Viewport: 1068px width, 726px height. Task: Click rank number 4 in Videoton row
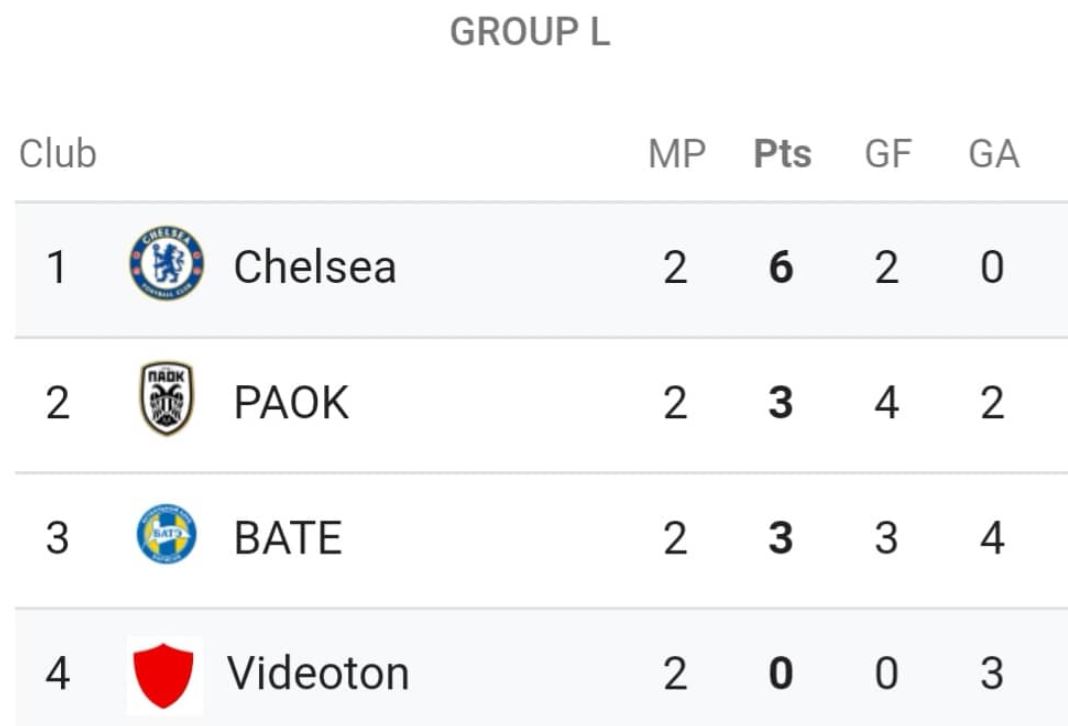[x=57, y=673]
